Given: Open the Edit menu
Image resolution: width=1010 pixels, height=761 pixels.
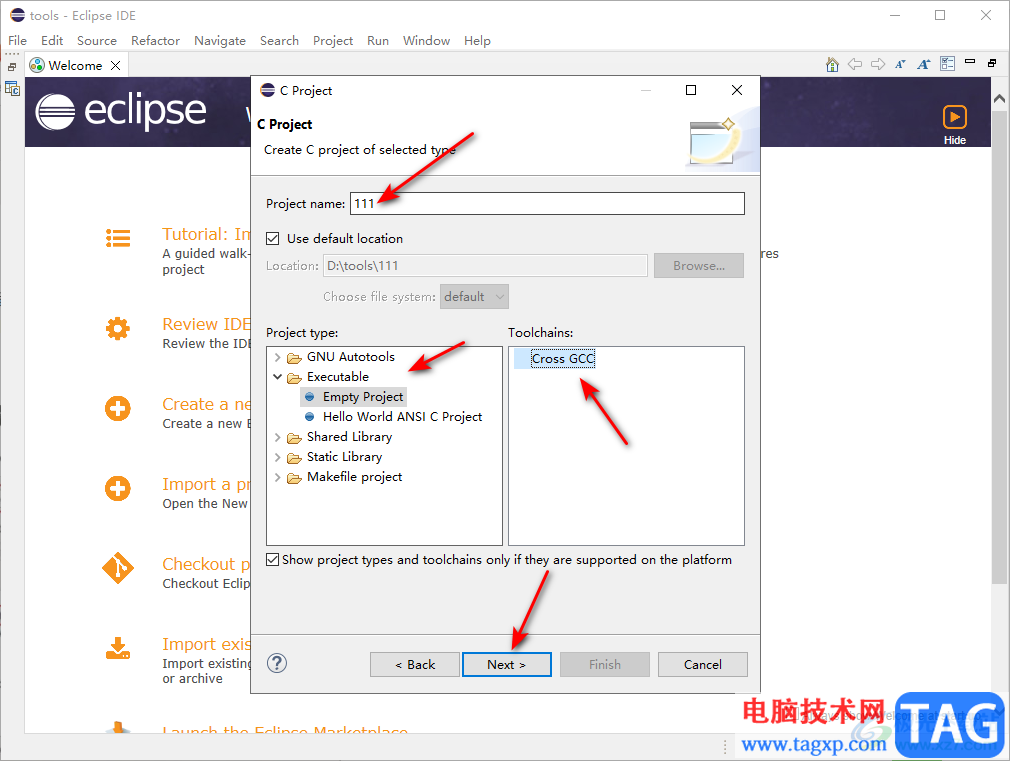Looking at the screenshot, I should click(52, 41).
